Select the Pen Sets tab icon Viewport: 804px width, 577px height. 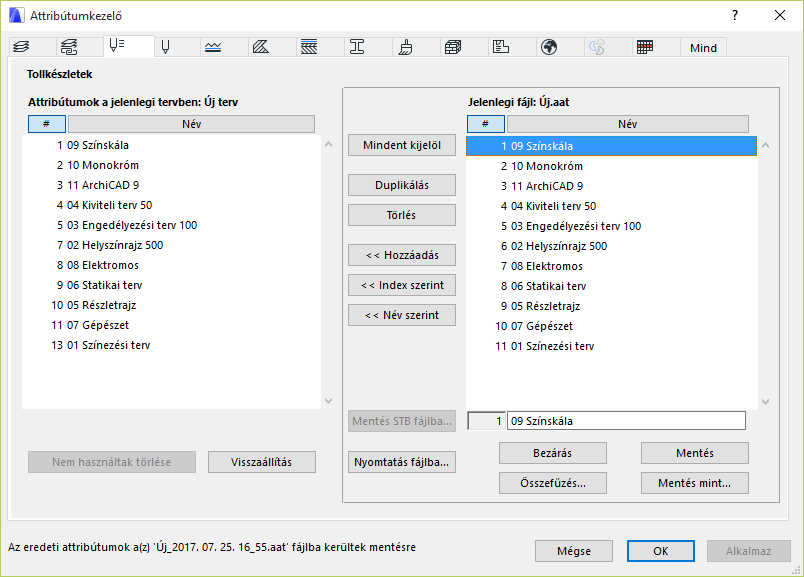tap(117, 46)
